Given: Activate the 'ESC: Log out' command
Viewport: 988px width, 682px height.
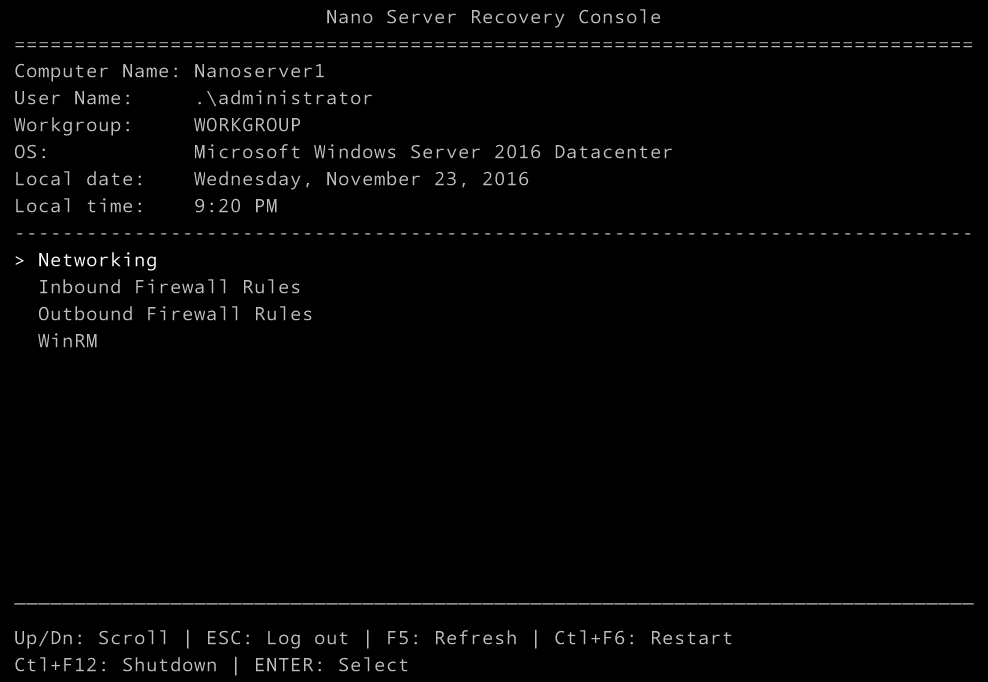Looking at the screenshot, I should click(x=272, y=638).
